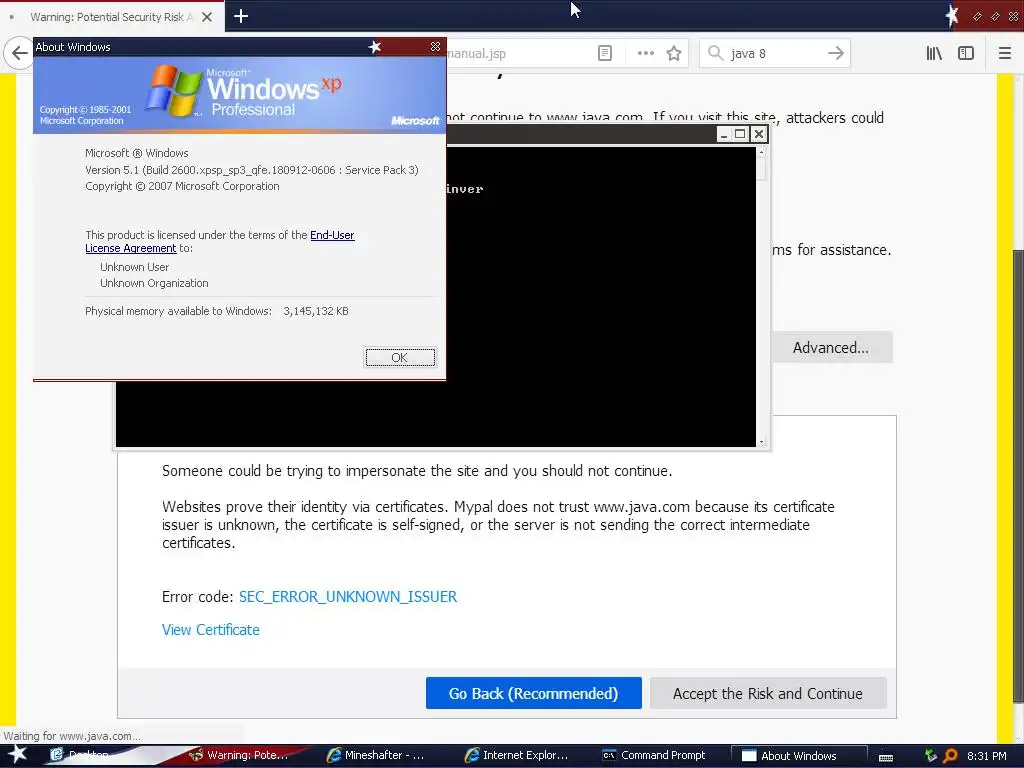Click the browser window restore button

coord(995,17)
